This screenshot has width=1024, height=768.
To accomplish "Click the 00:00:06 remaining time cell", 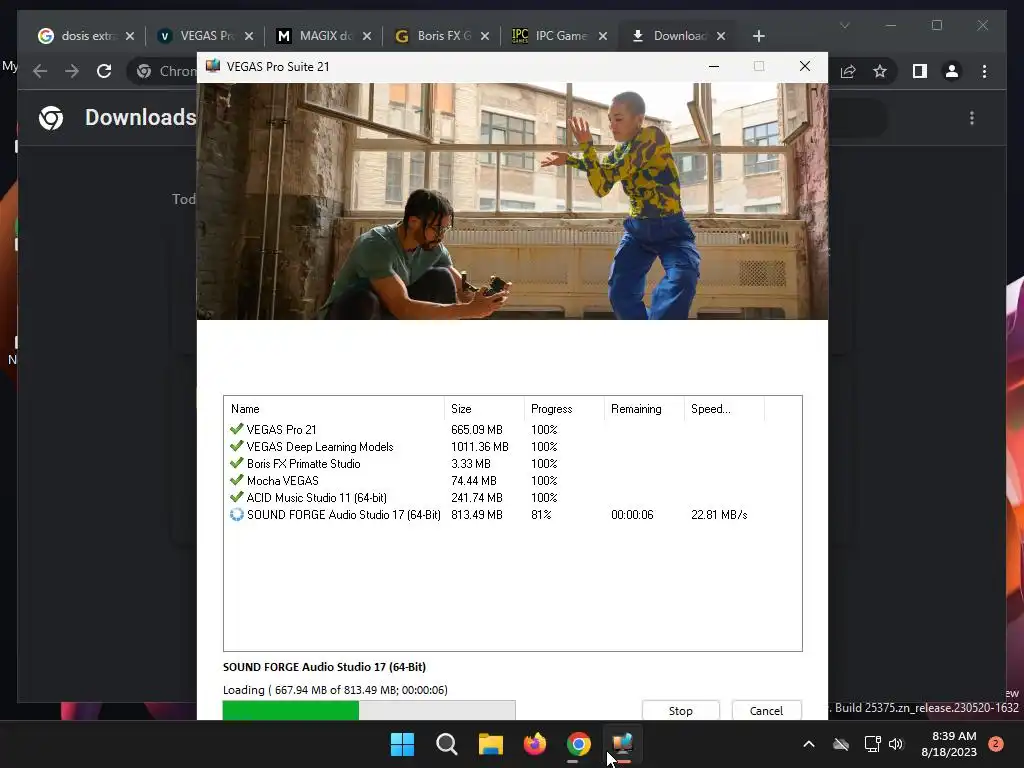I will (632, 515).
